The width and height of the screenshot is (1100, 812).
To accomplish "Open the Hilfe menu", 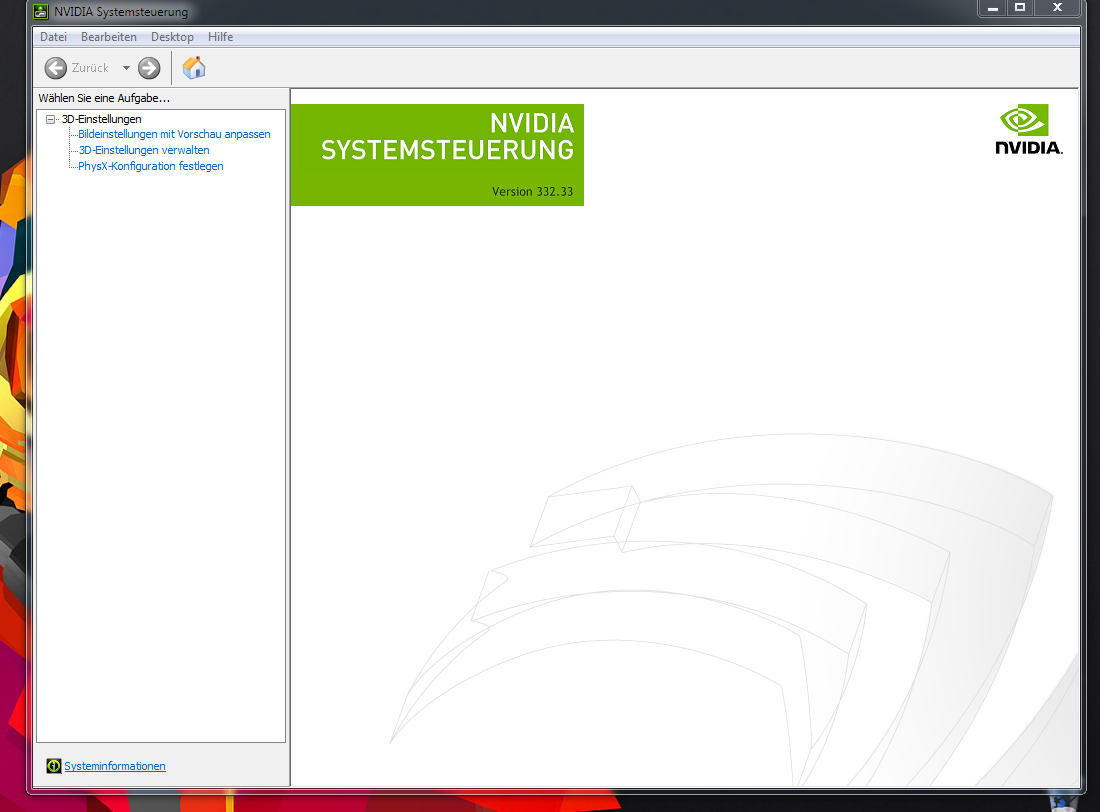I will point(220,37).
